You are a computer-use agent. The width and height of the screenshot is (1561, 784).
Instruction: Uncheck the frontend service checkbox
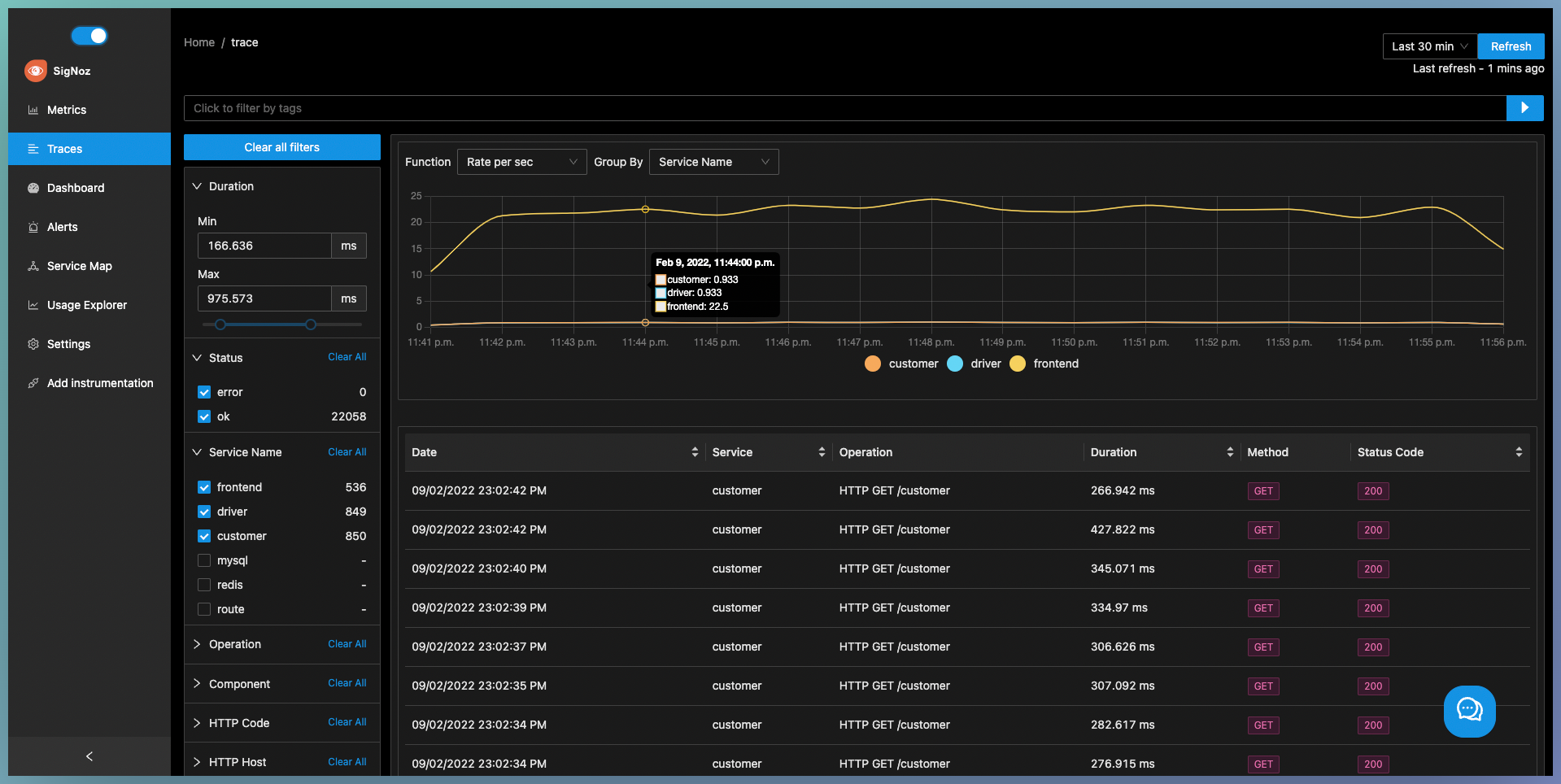[204, 487]
